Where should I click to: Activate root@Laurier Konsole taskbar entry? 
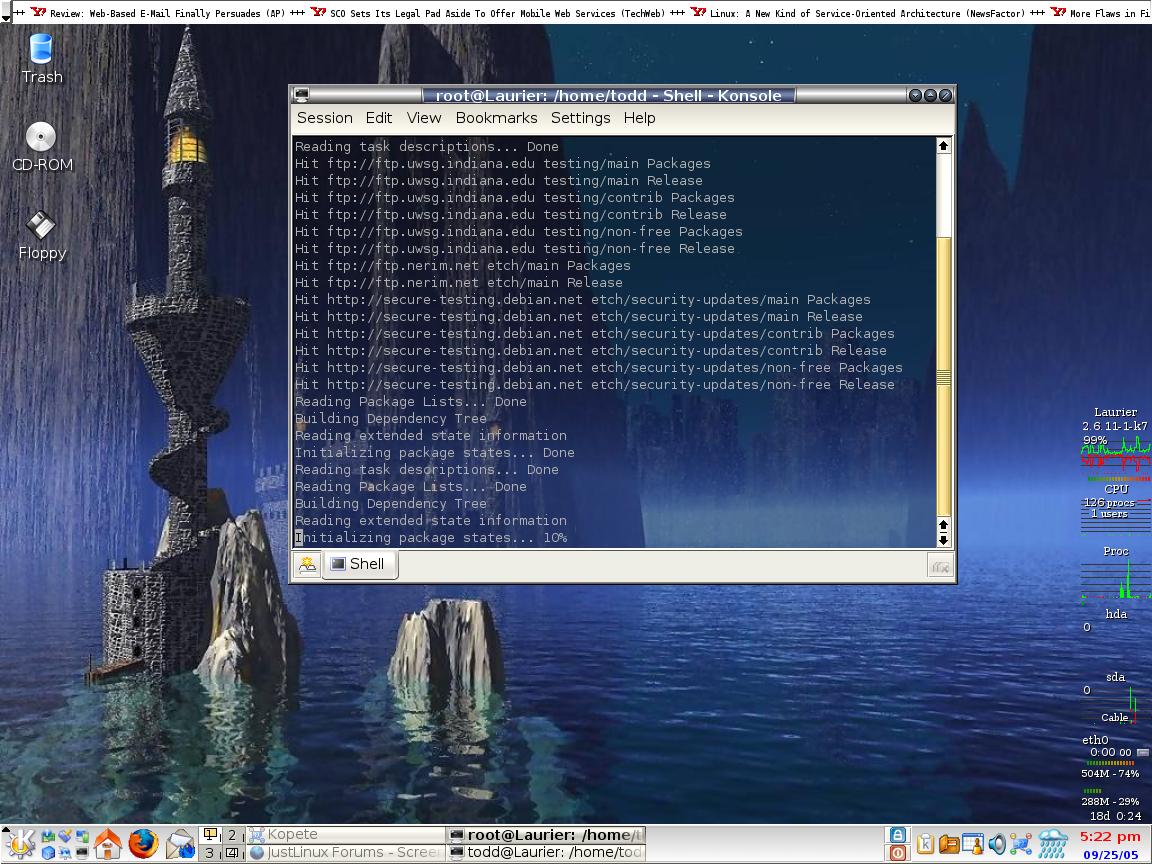(546, 835)
